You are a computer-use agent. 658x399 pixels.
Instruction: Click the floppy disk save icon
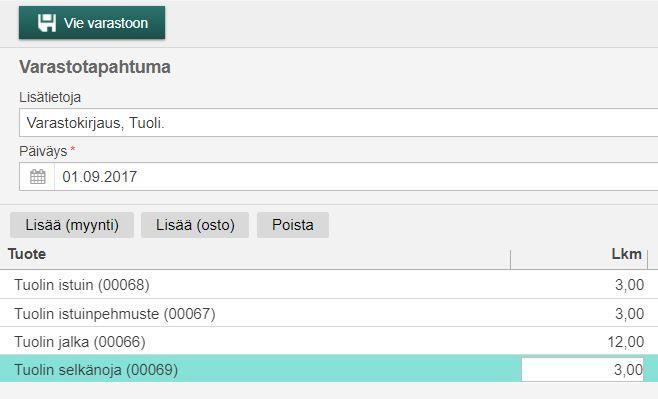47,23
